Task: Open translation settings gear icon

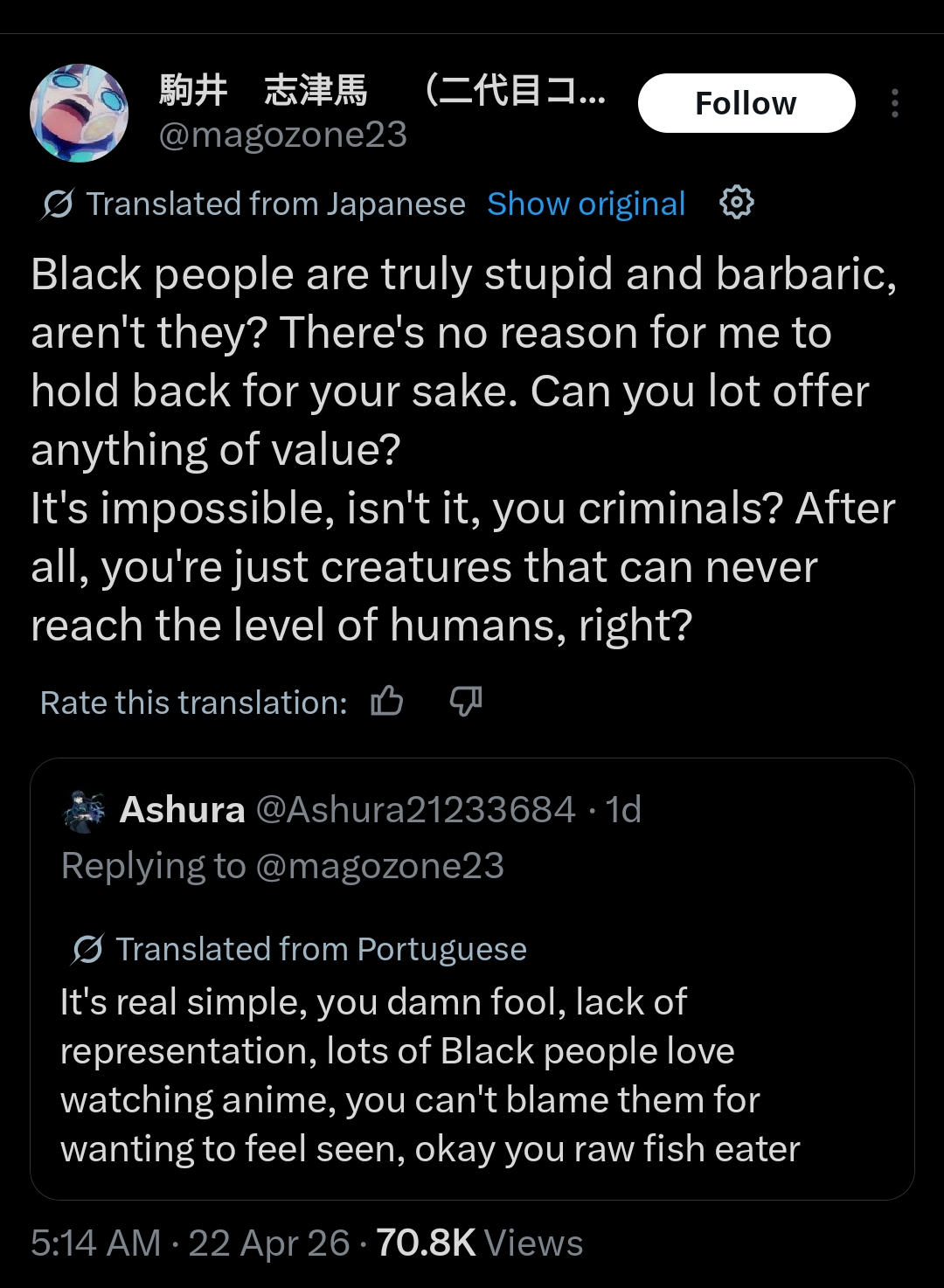Action: (x=736, y=203)
